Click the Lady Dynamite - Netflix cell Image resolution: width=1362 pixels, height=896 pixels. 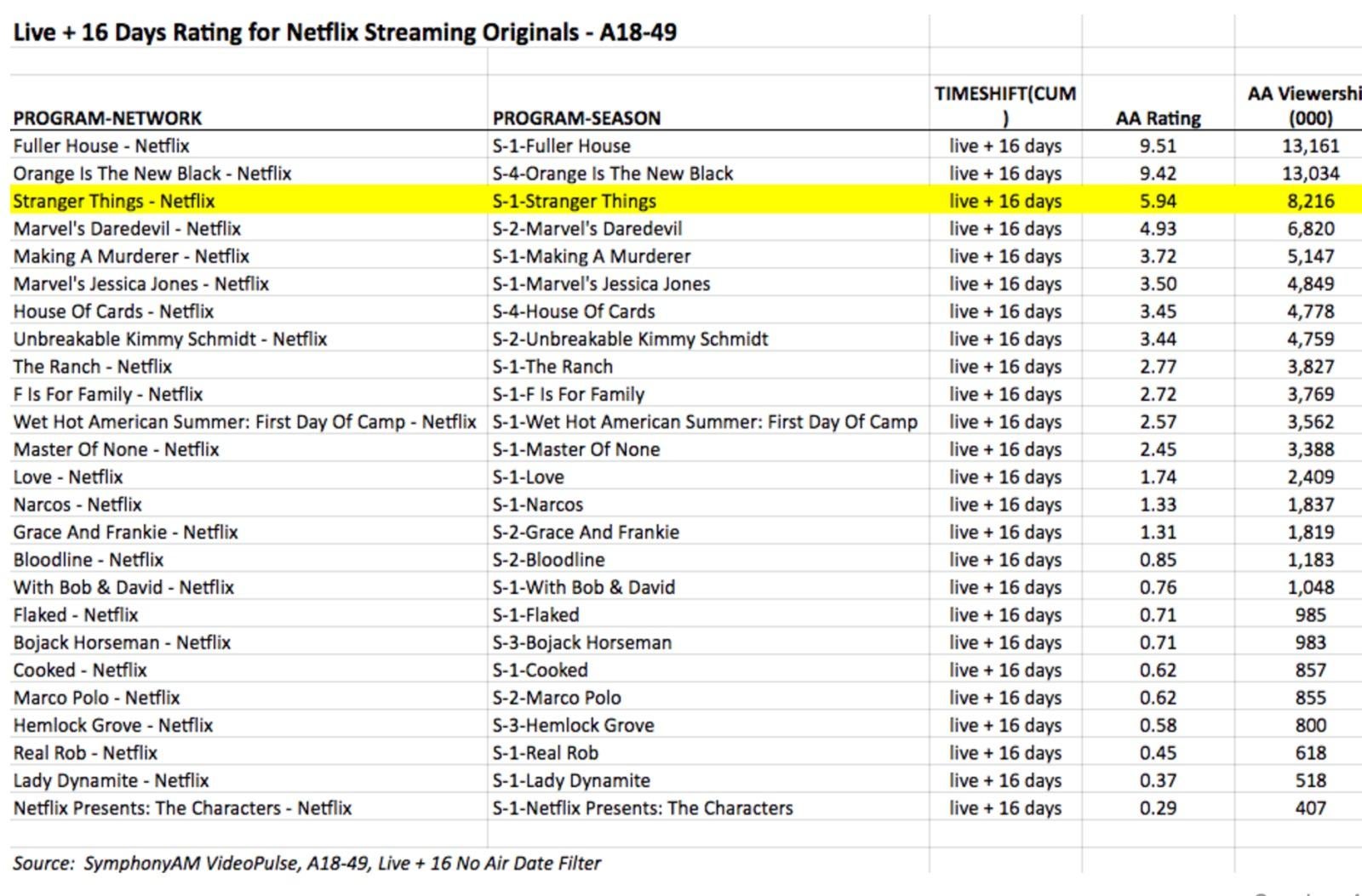[111, 780]
